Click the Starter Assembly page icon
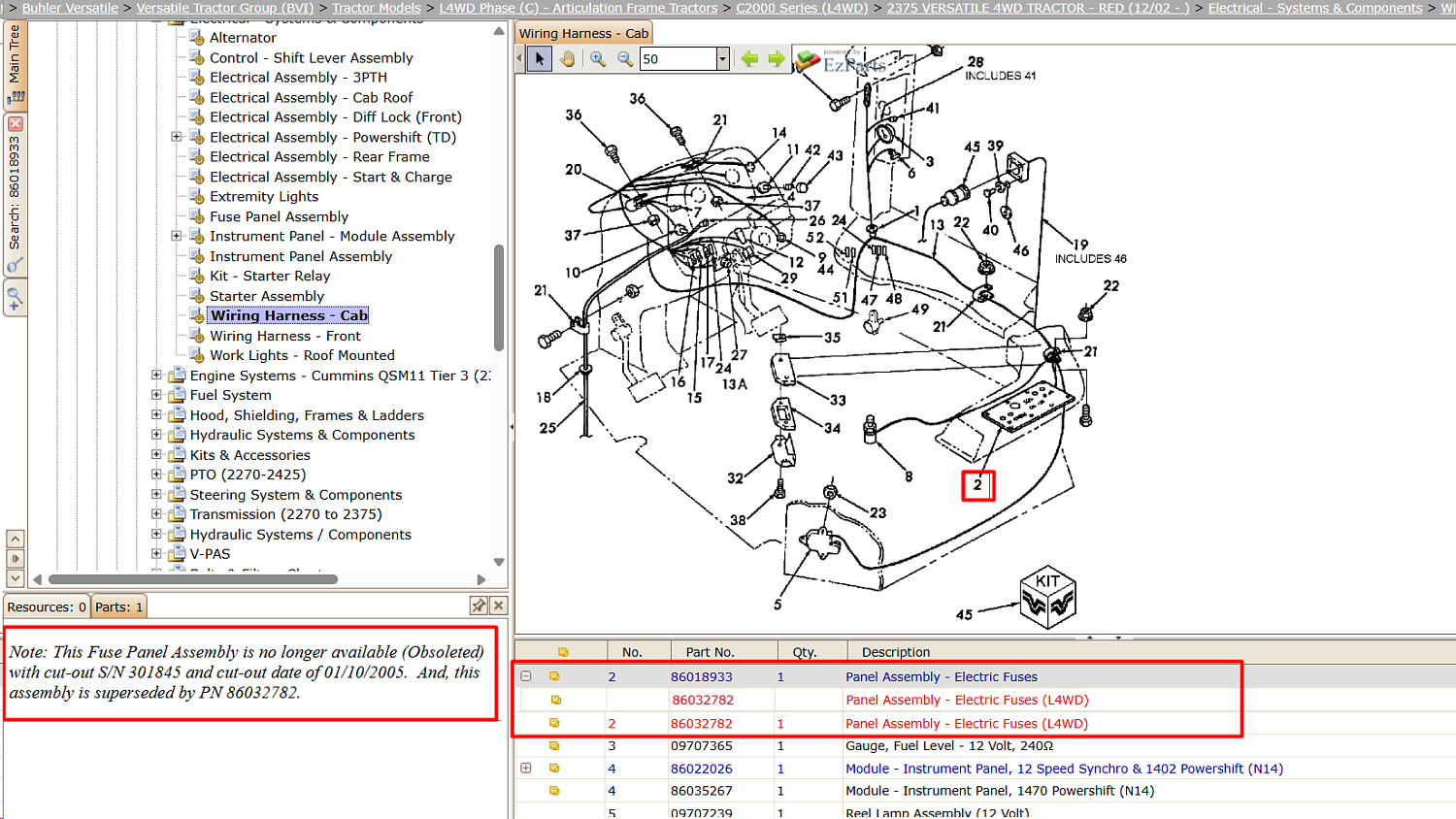 (197, 296)
